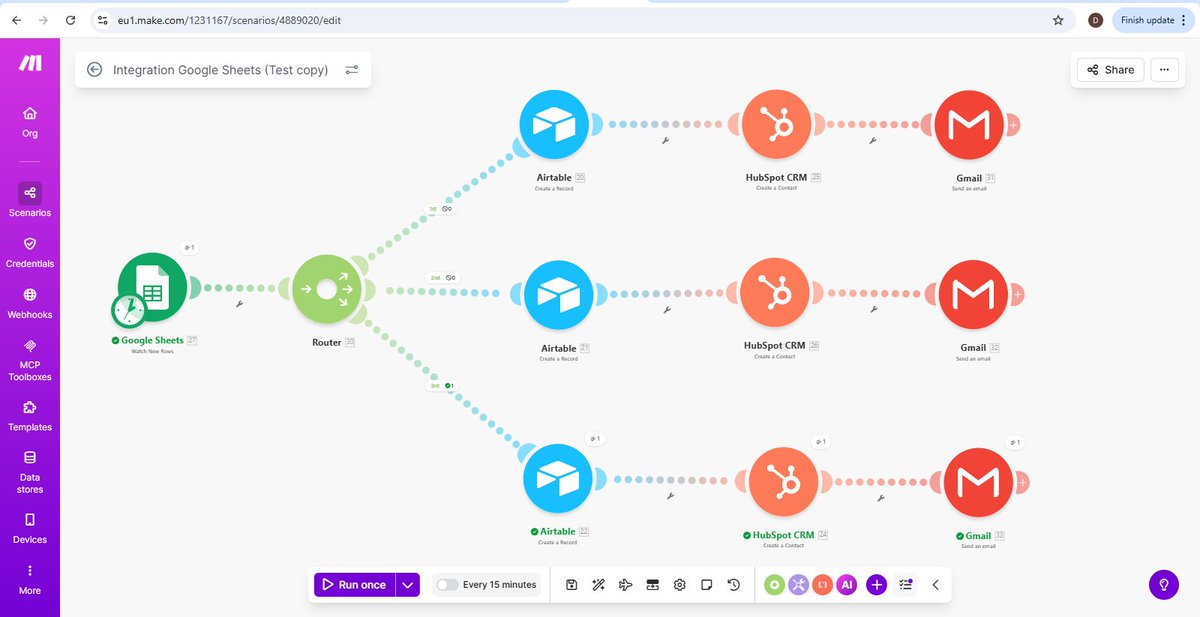Toggle the Every 15 minutes schedule switch
The width and height of the screenshot is (1200, 617).
447,585
